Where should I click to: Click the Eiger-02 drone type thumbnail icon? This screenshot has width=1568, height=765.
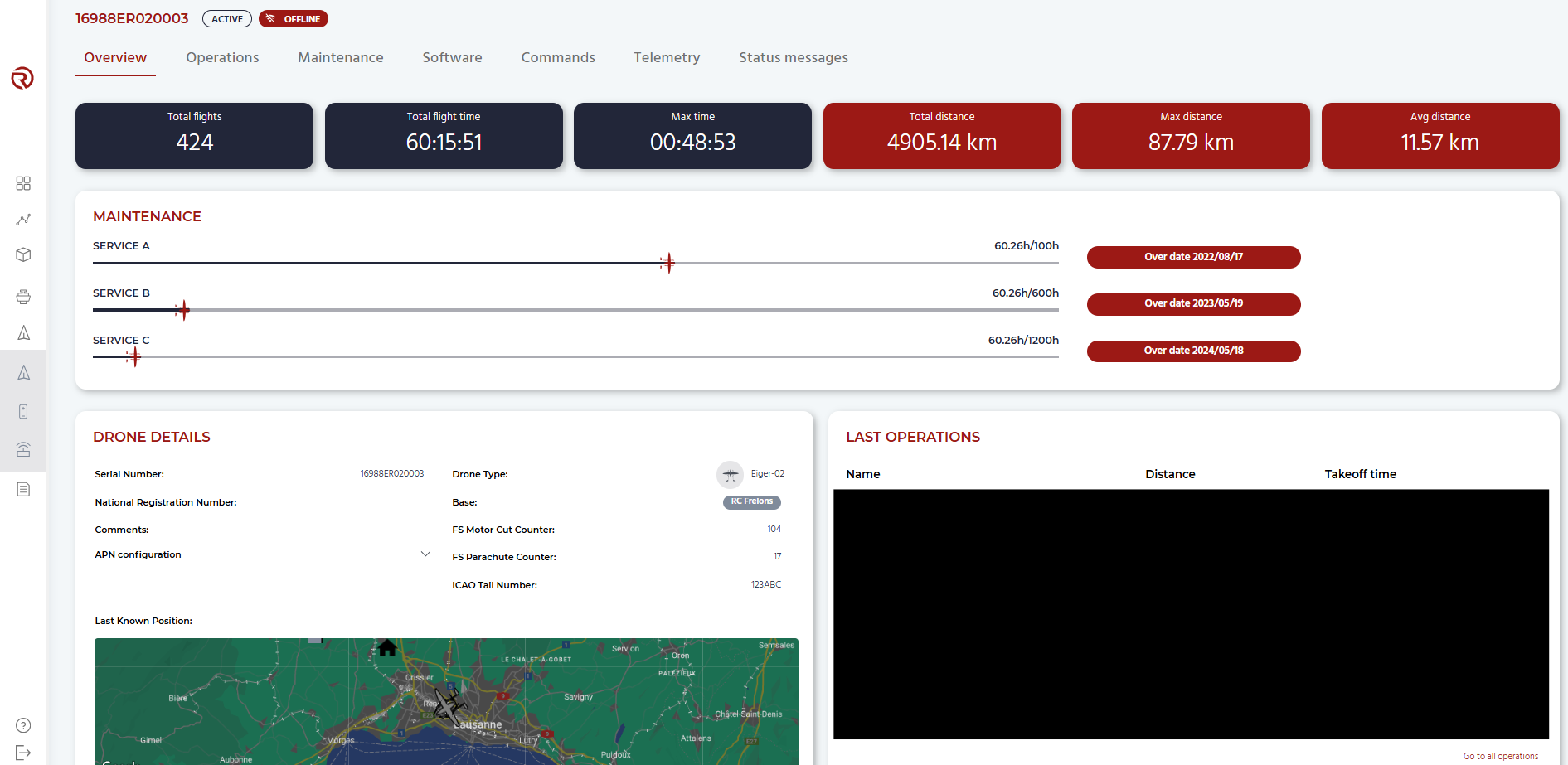730,474
